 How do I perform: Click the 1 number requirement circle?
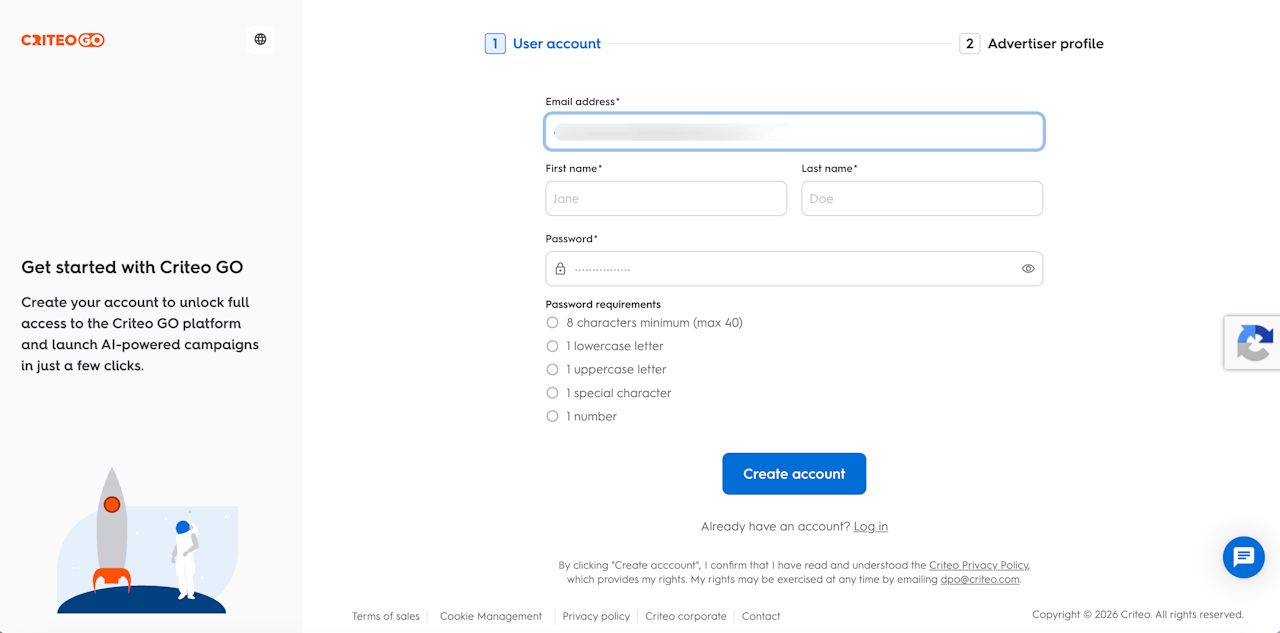click(x=552, y=416)
